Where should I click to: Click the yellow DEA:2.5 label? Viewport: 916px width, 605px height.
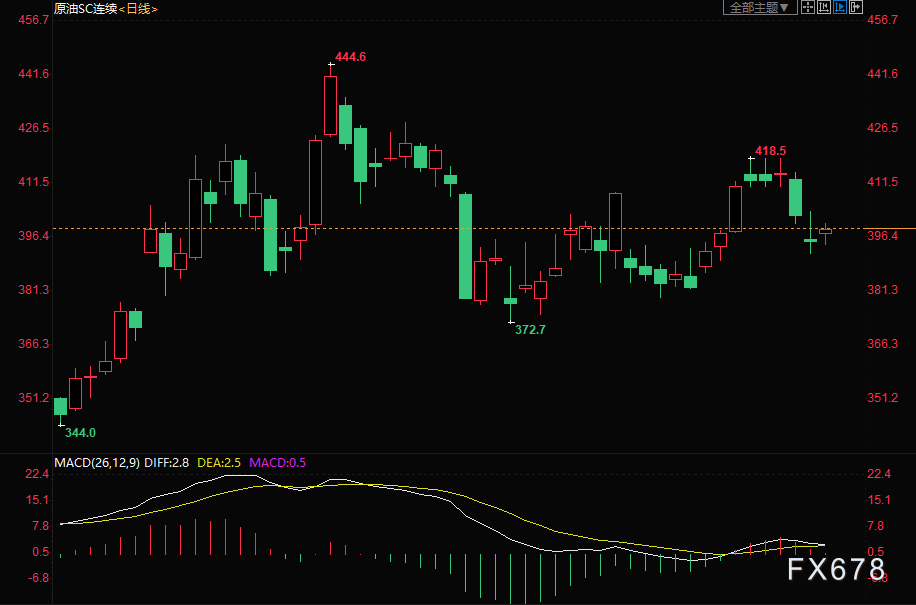(220, 462)
